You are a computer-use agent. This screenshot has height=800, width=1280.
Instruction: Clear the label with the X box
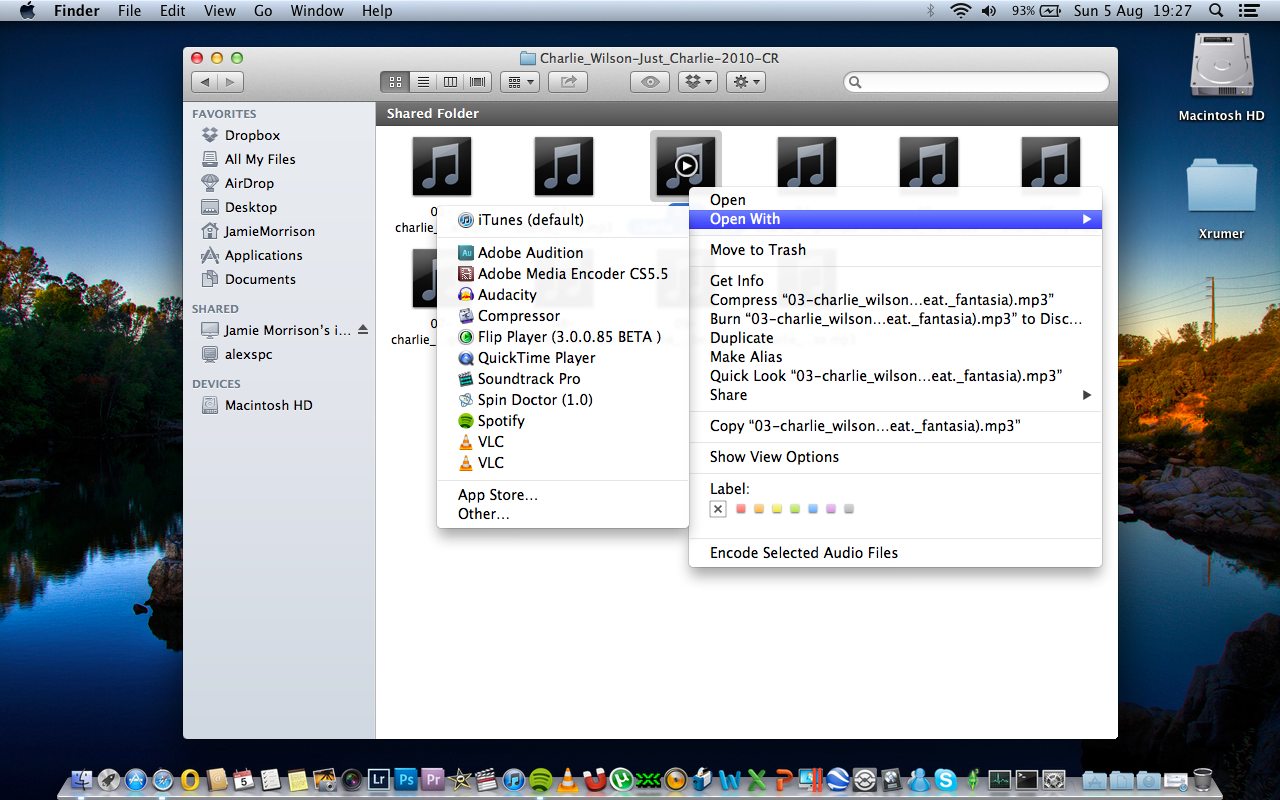point(718,509)
